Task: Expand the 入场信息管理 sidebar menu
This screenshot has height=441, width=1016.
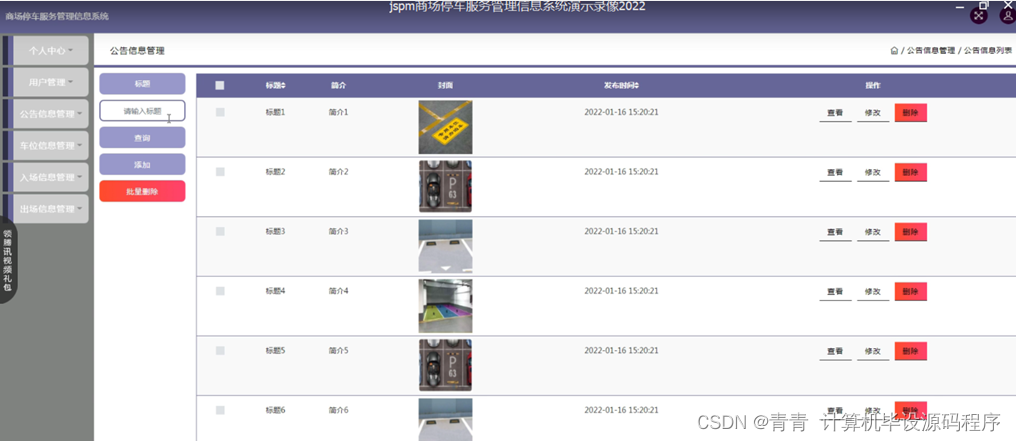Action: [x=51, y=177]
